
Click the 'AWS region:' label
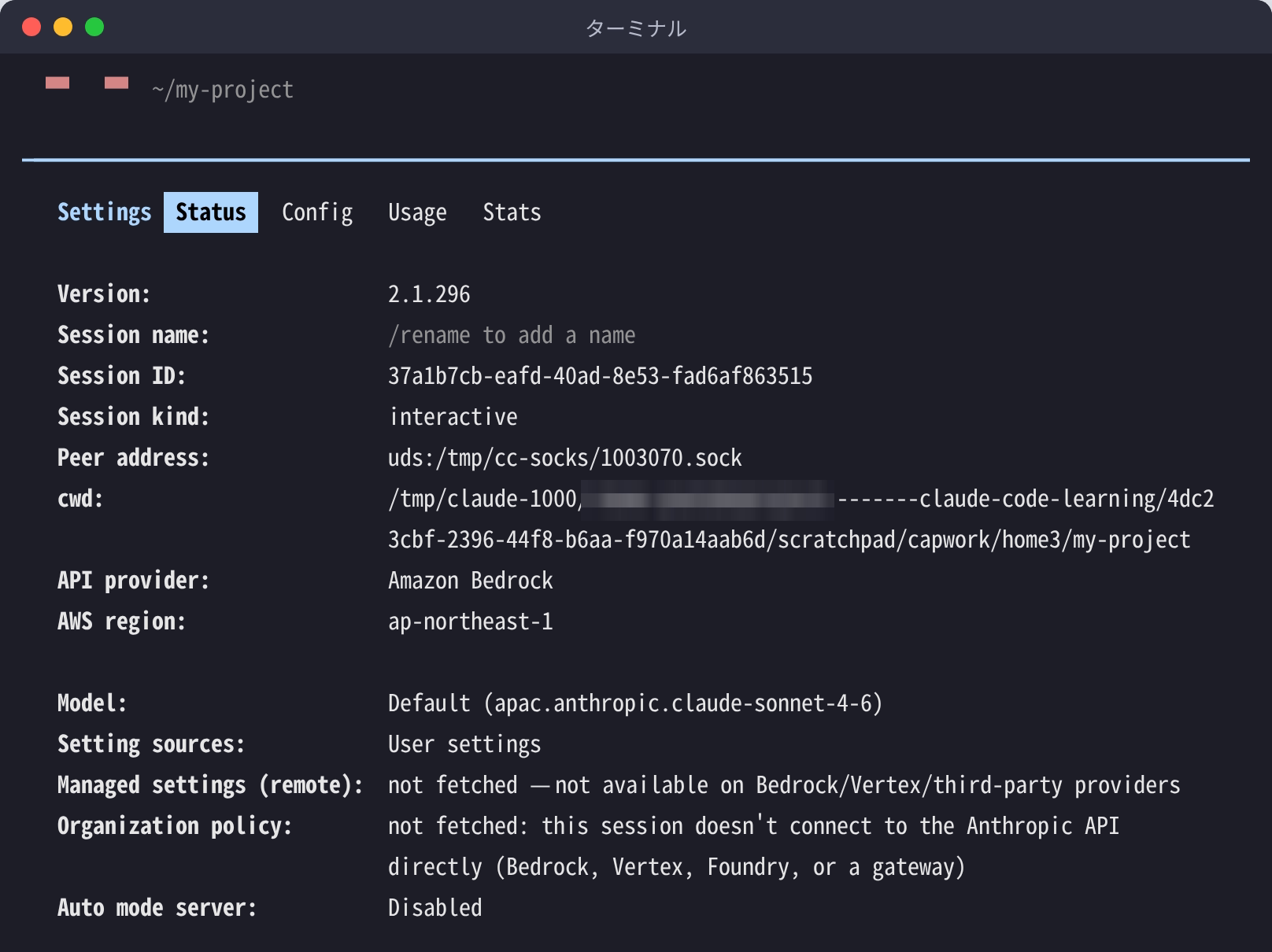[x=122, y=622]
